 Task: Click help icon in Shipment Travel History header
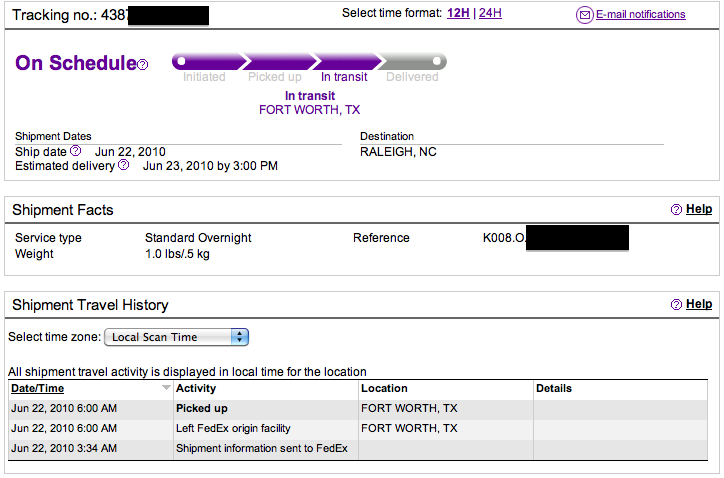pyautogui.click(x=676, y=304)
